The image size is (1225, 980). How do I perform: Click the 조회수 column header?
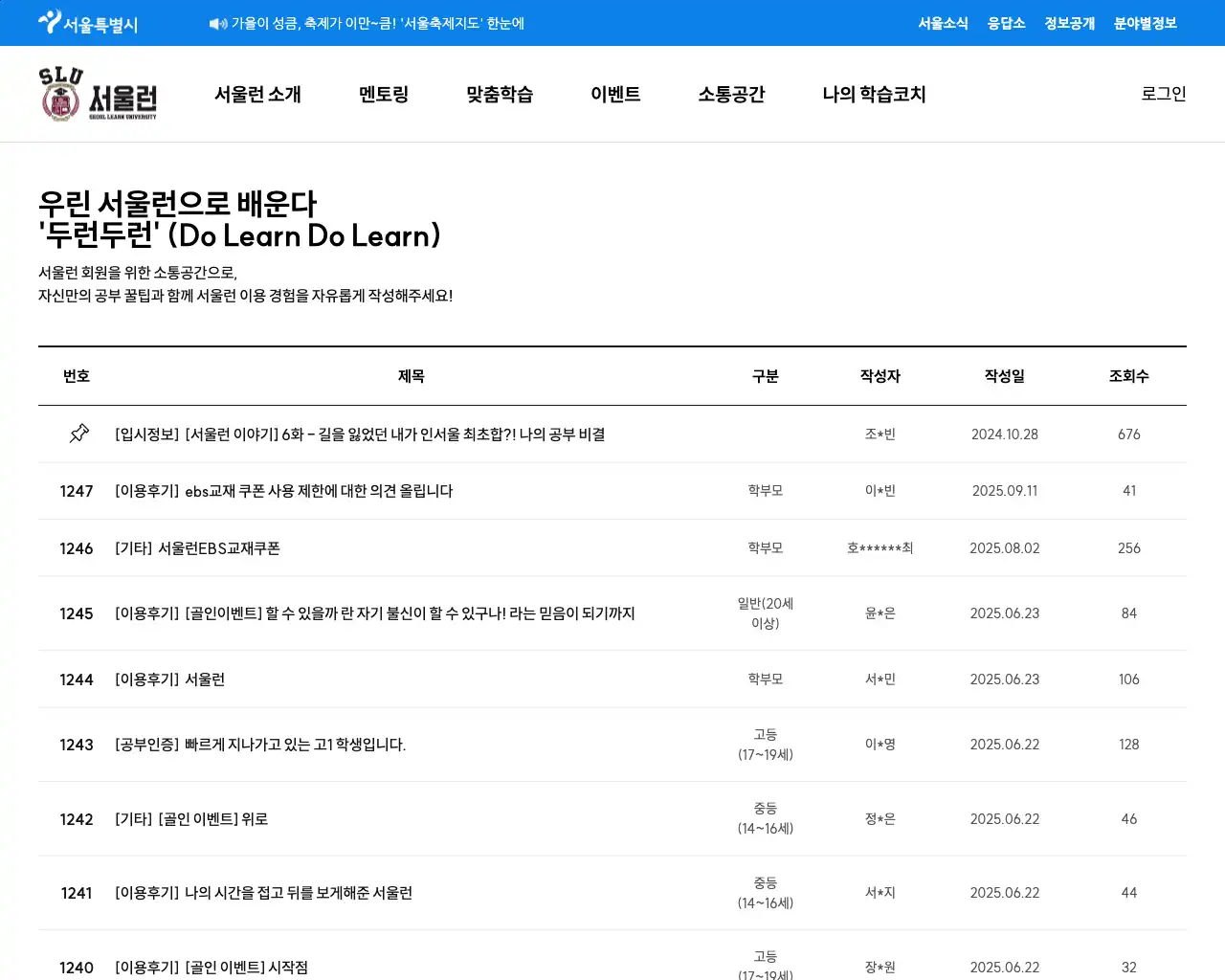(1129, 376)
